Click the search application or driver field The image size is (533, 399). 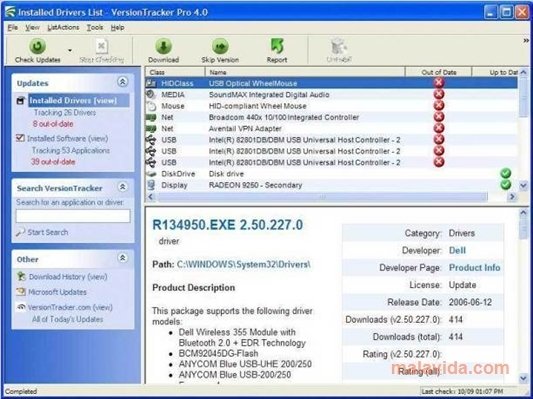pyautogui.click(x=73, y=216)
